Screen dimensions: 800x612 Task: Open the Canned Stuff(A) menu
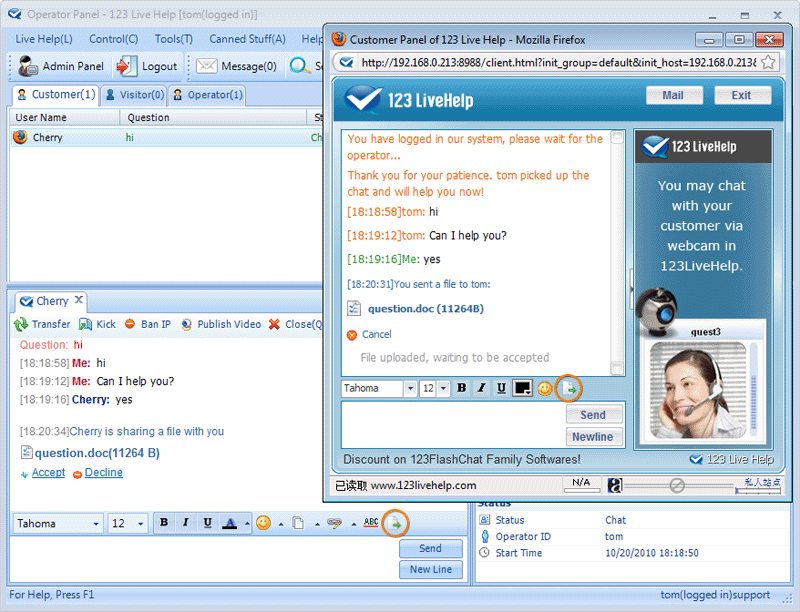(247, 39)
